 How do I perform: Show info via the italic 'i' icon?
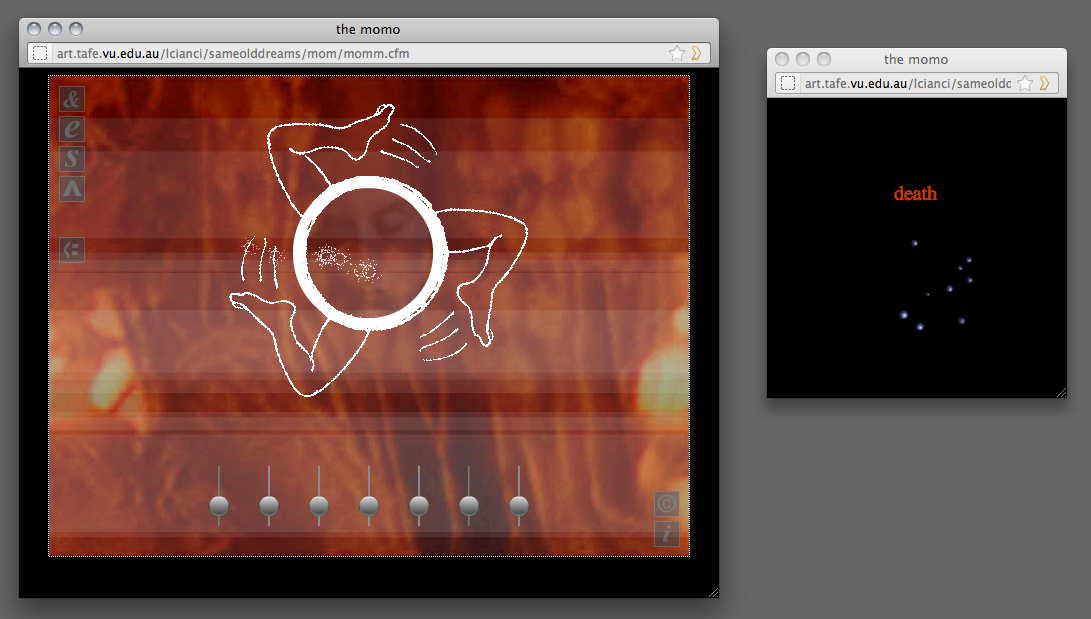(x=667, y=533)
